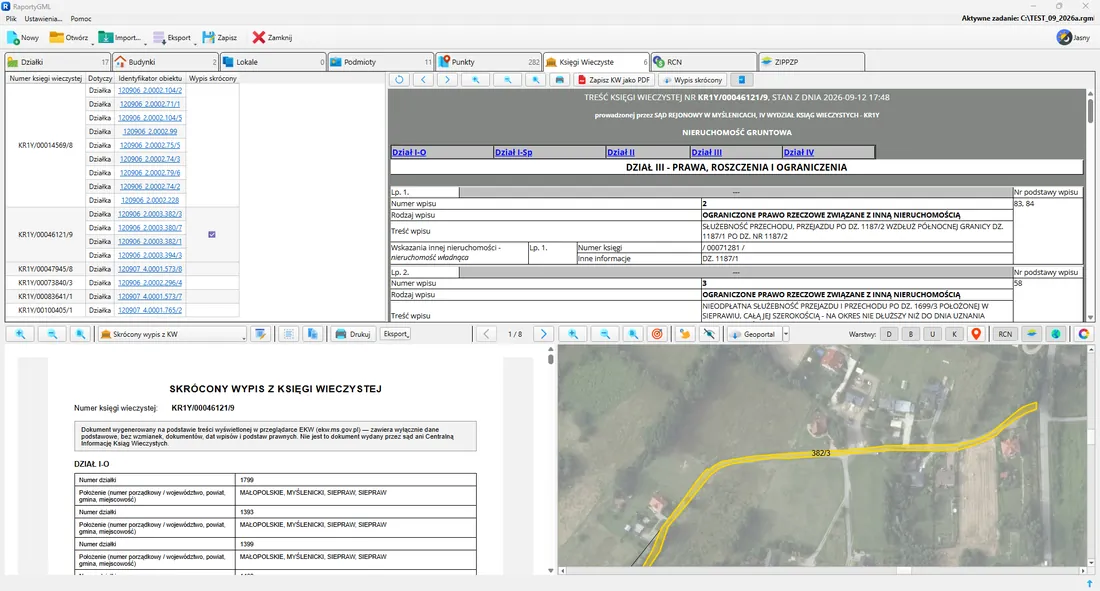
Task: Open the Skrócony wypis z KW dropdown
Action: coord(173,334)
